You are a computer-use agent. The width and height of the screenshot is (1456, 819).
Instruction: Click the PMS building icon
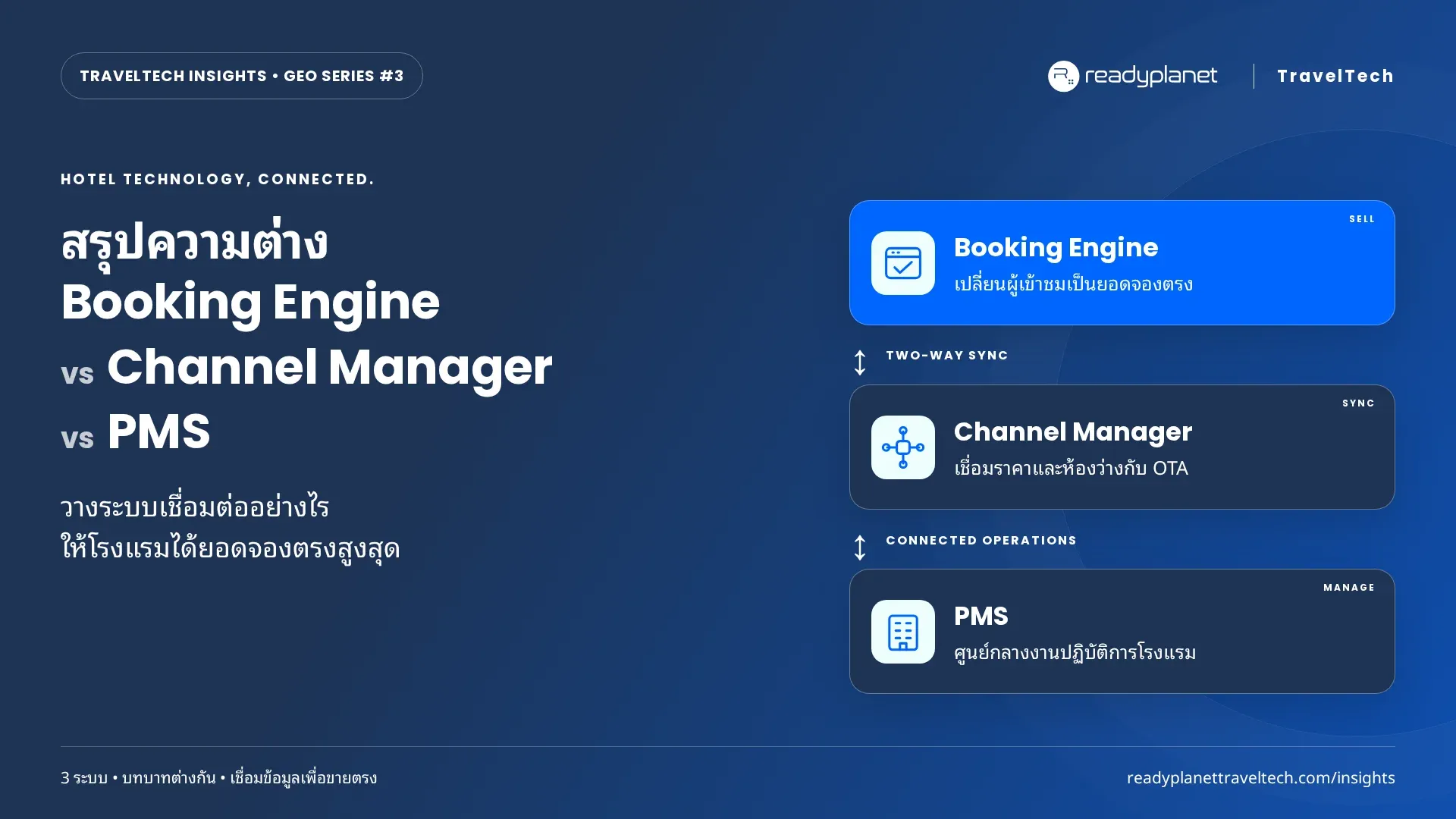tap(902, 632)
